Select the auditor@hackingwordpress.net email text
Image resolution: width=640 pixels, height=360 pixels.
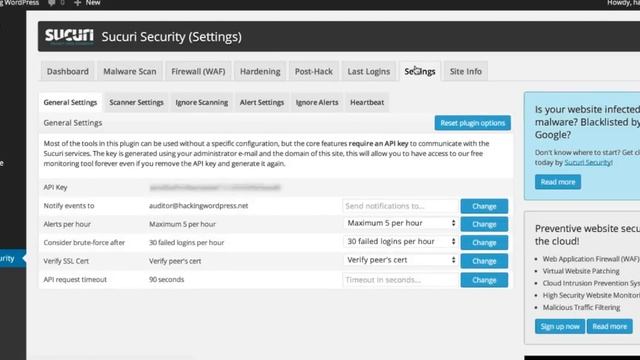(198, 206)
